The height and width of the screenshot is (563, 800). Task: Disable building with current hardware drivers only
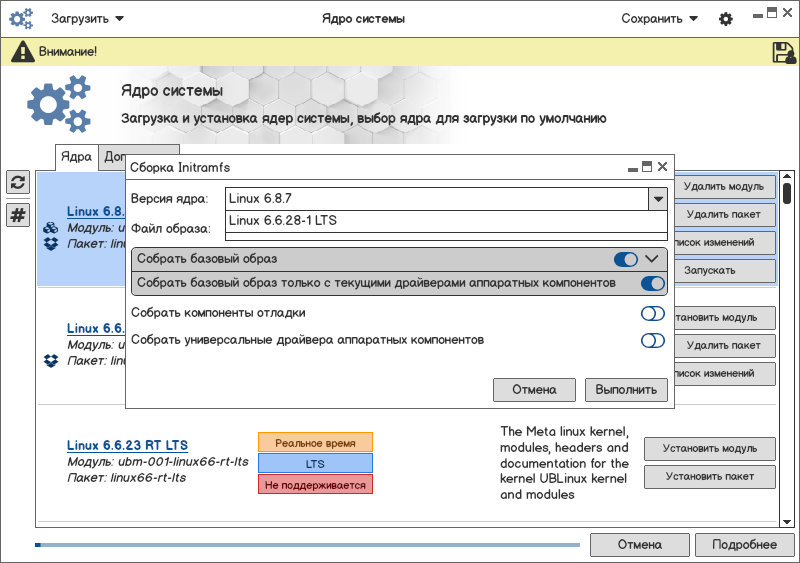[652, 284]
